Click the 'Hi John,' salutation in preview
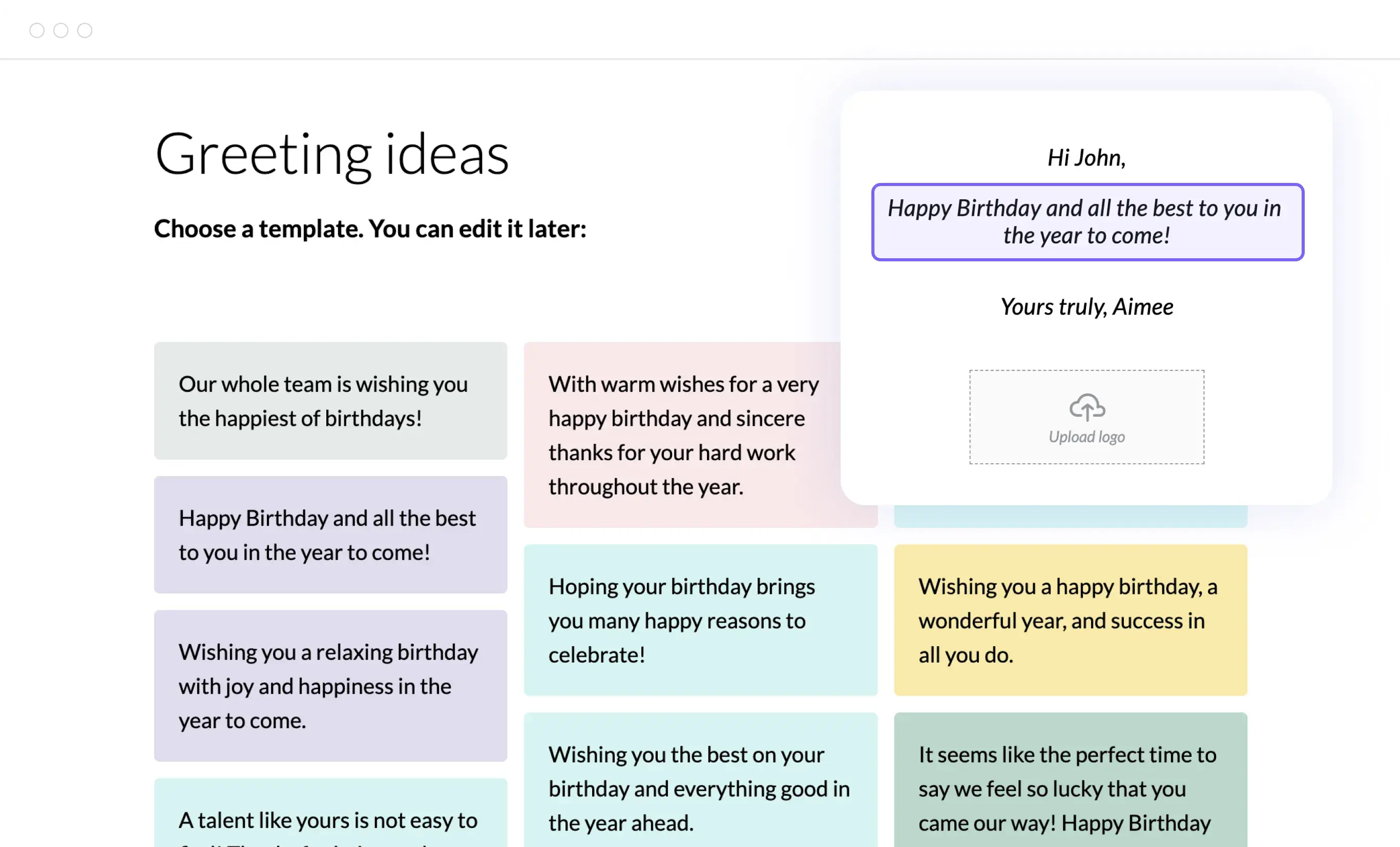 coord(1086,157)
